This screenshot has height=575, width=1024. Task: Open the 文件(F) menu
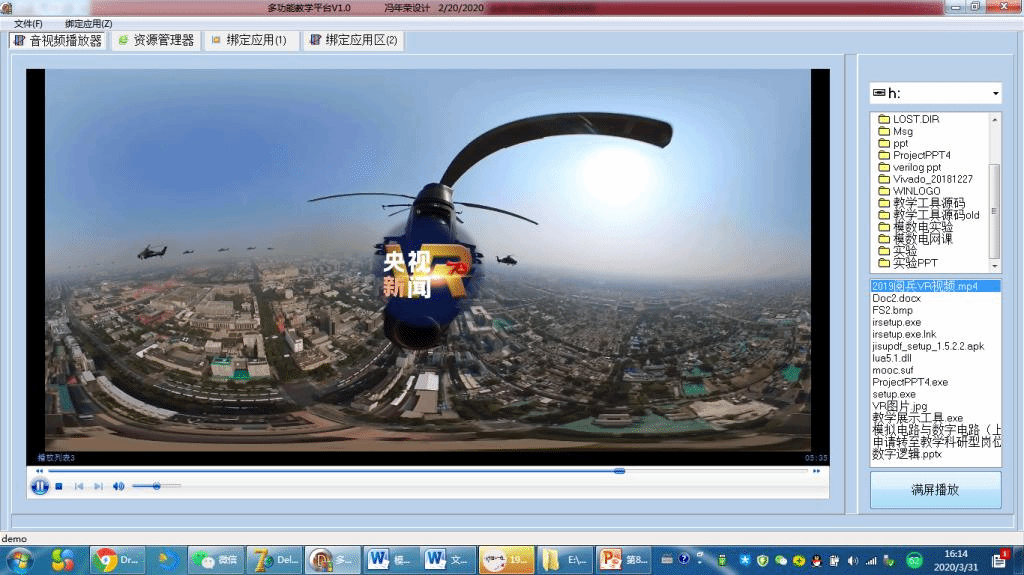click(x=28, y=24)
